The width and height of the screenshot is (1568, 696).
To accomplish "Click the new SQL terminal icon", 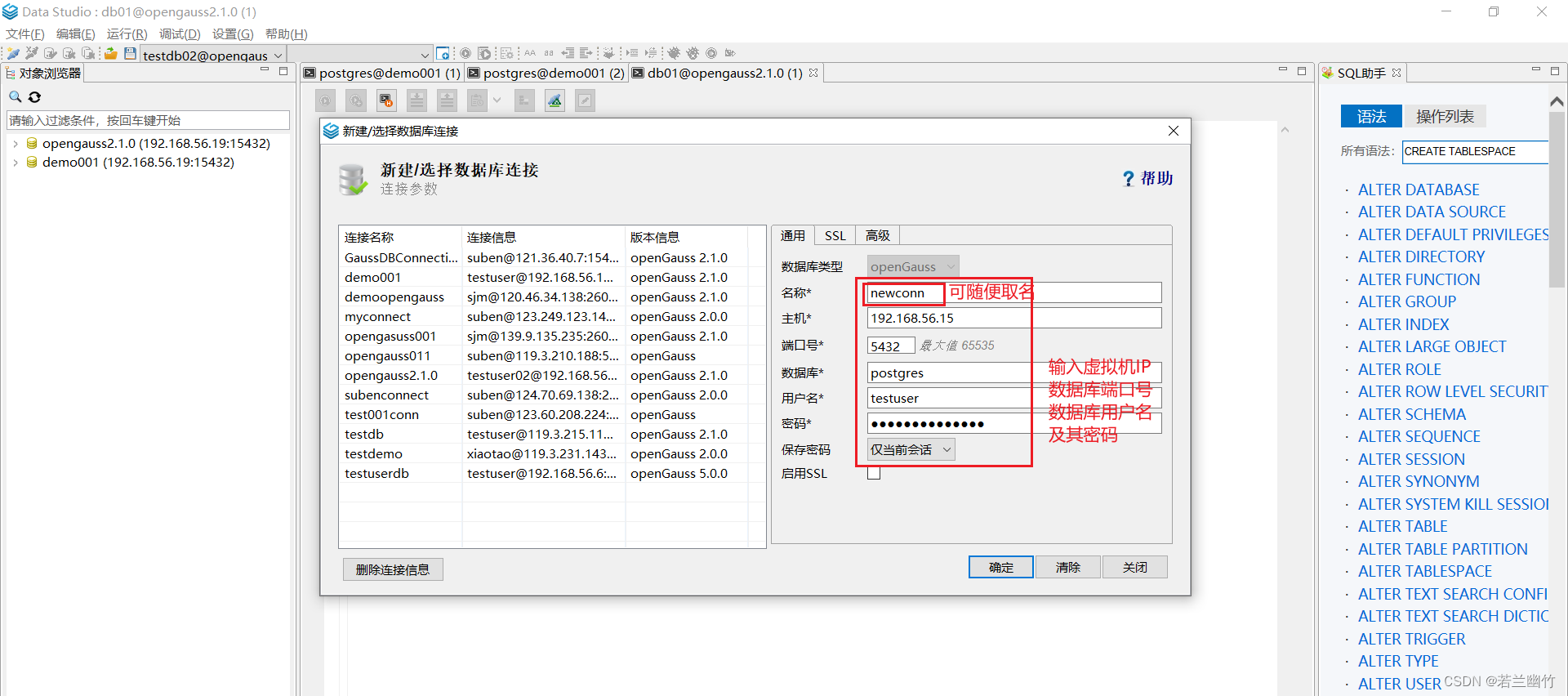I will pos(443,53).
